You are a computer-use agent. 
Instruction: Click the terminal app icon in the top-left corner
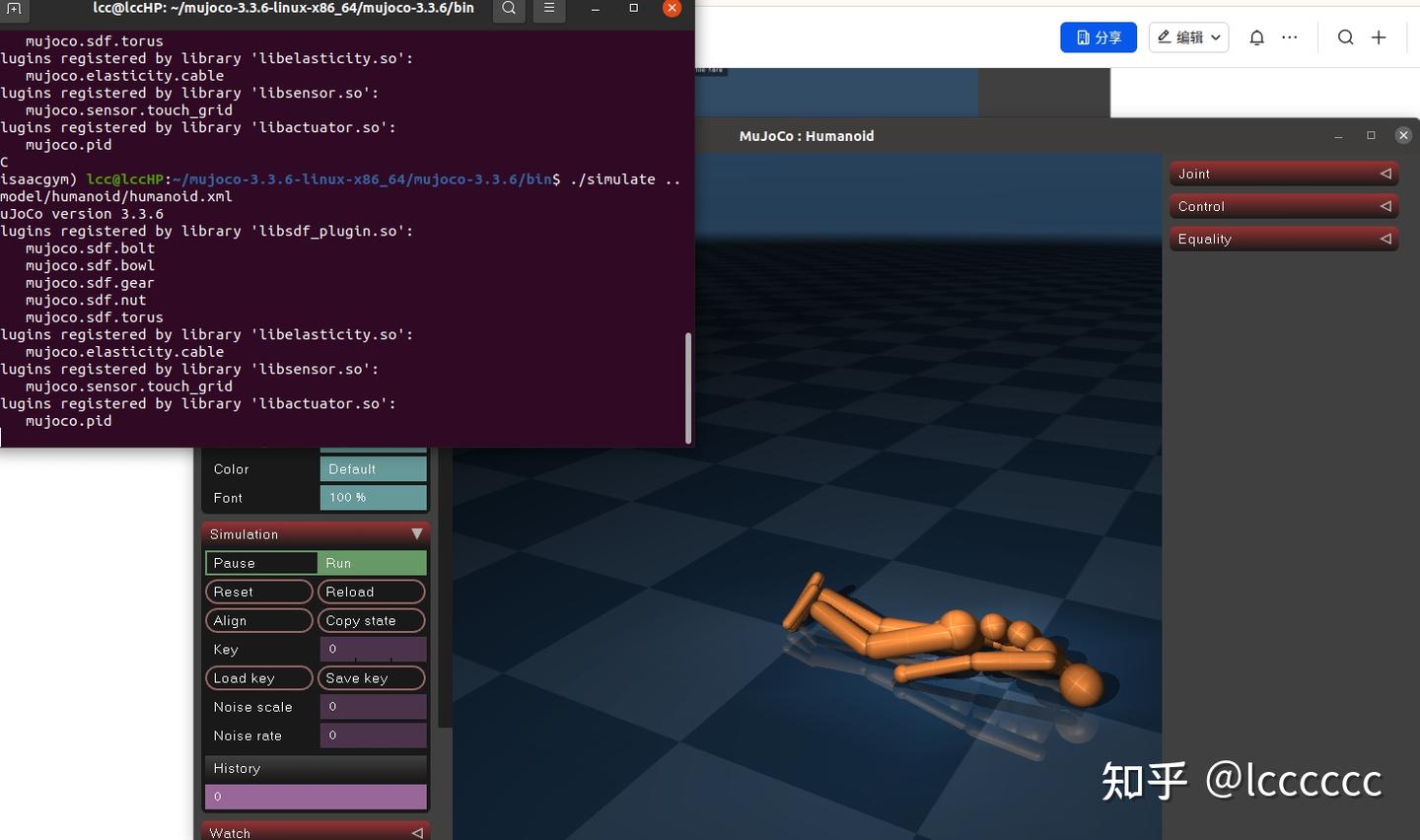[x=14, y=8]
